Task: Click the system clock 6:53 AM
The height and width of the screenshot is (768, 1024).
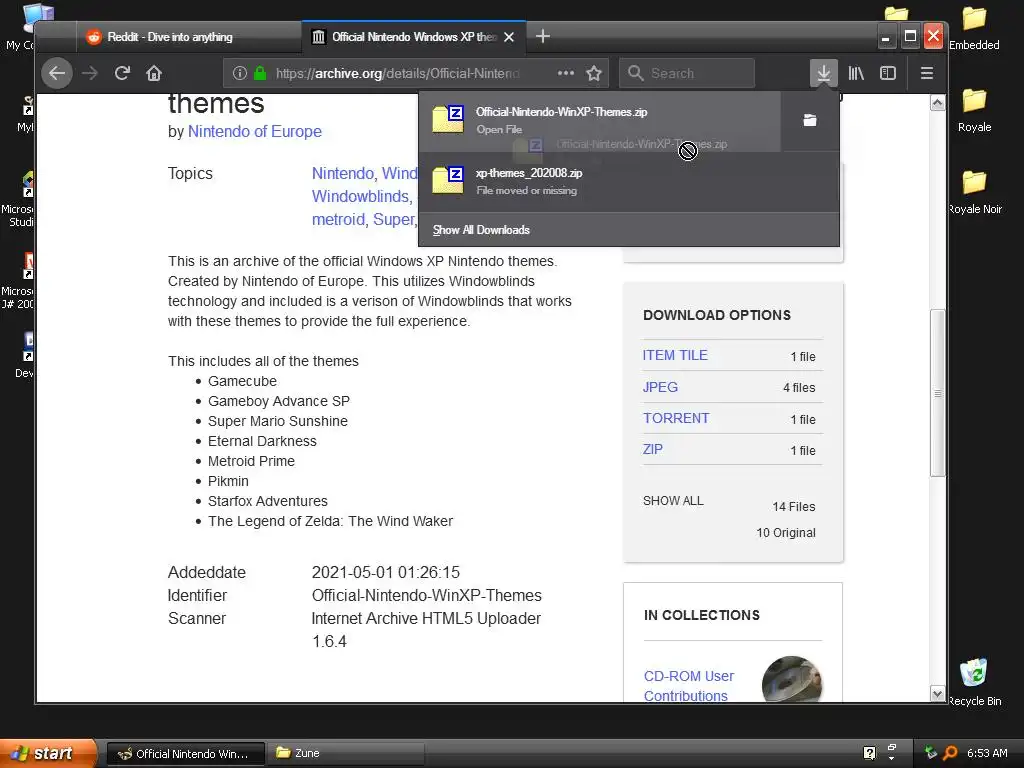Action: [x=987, y=753]
